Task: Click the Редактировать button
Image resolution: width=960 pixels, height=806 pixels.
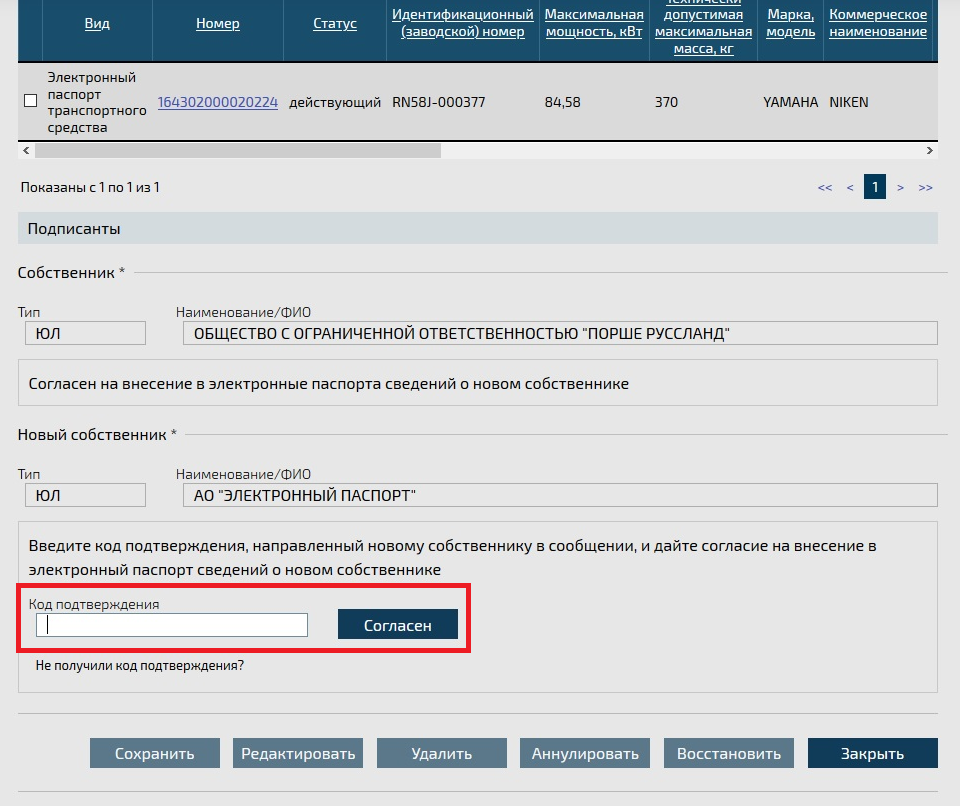Action: click(x=298, y=753)
